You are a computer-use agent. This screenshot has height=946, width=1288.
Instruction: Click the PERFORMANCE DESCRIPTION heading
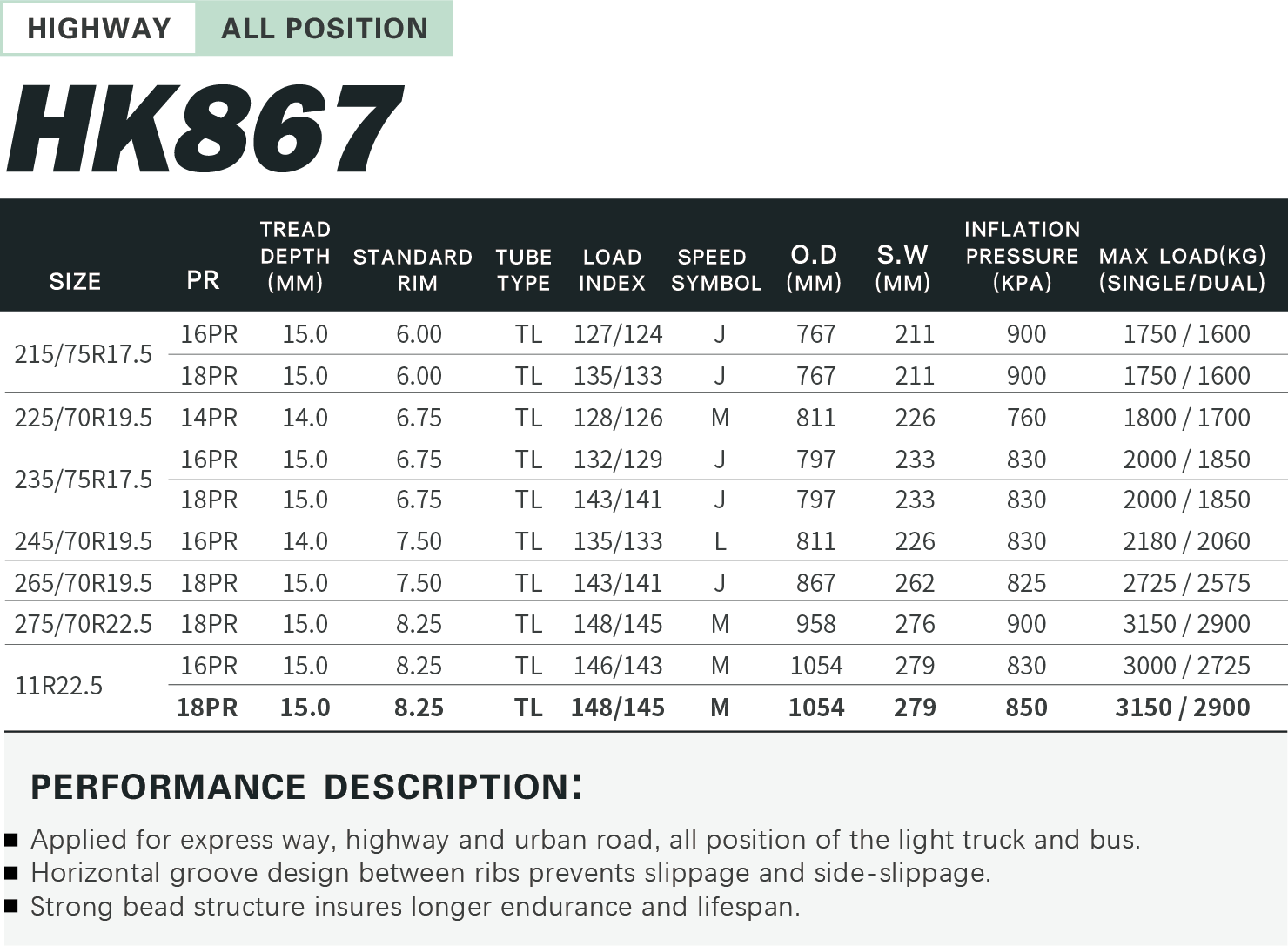305,787
